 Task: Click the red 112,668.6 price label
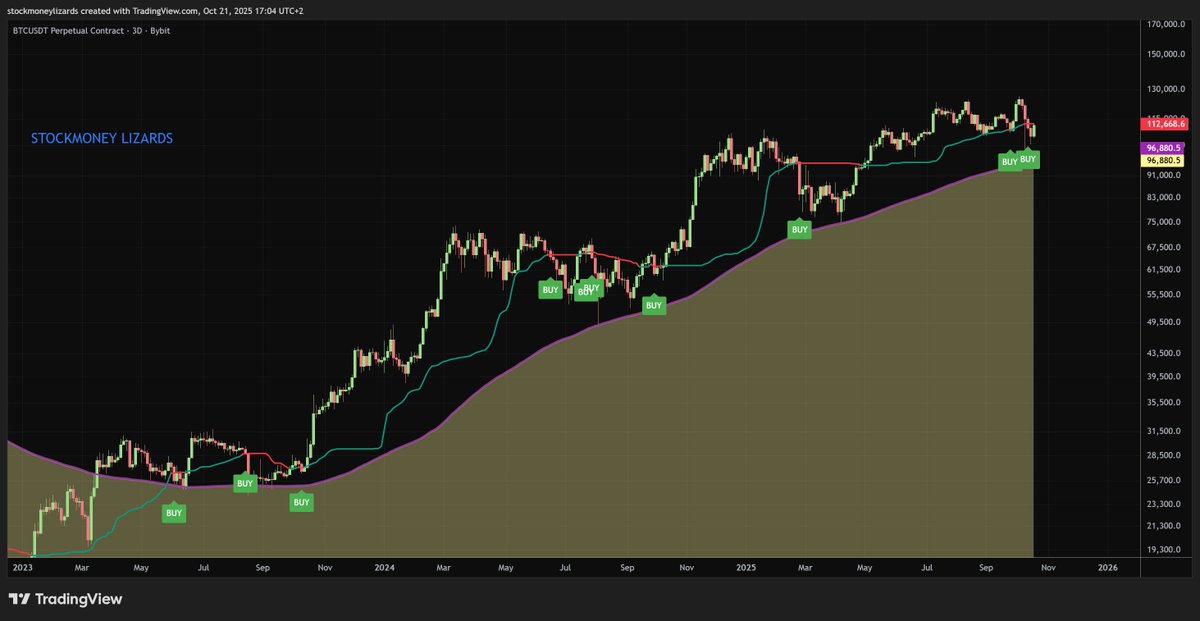coord(1163,125)
